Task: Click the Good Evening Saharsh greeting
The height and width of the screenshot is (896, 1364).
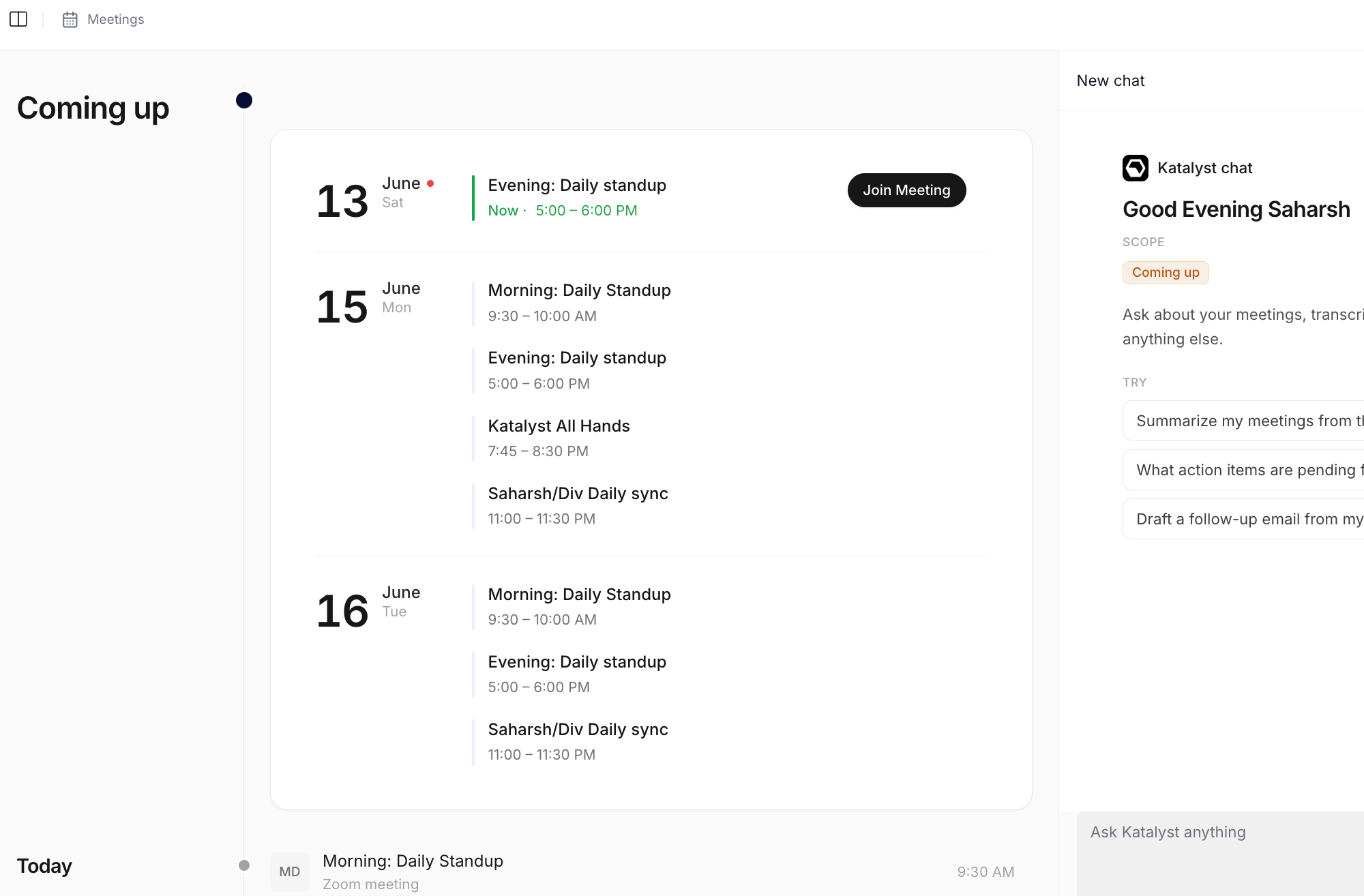Action: click(x=1236, y=209)
